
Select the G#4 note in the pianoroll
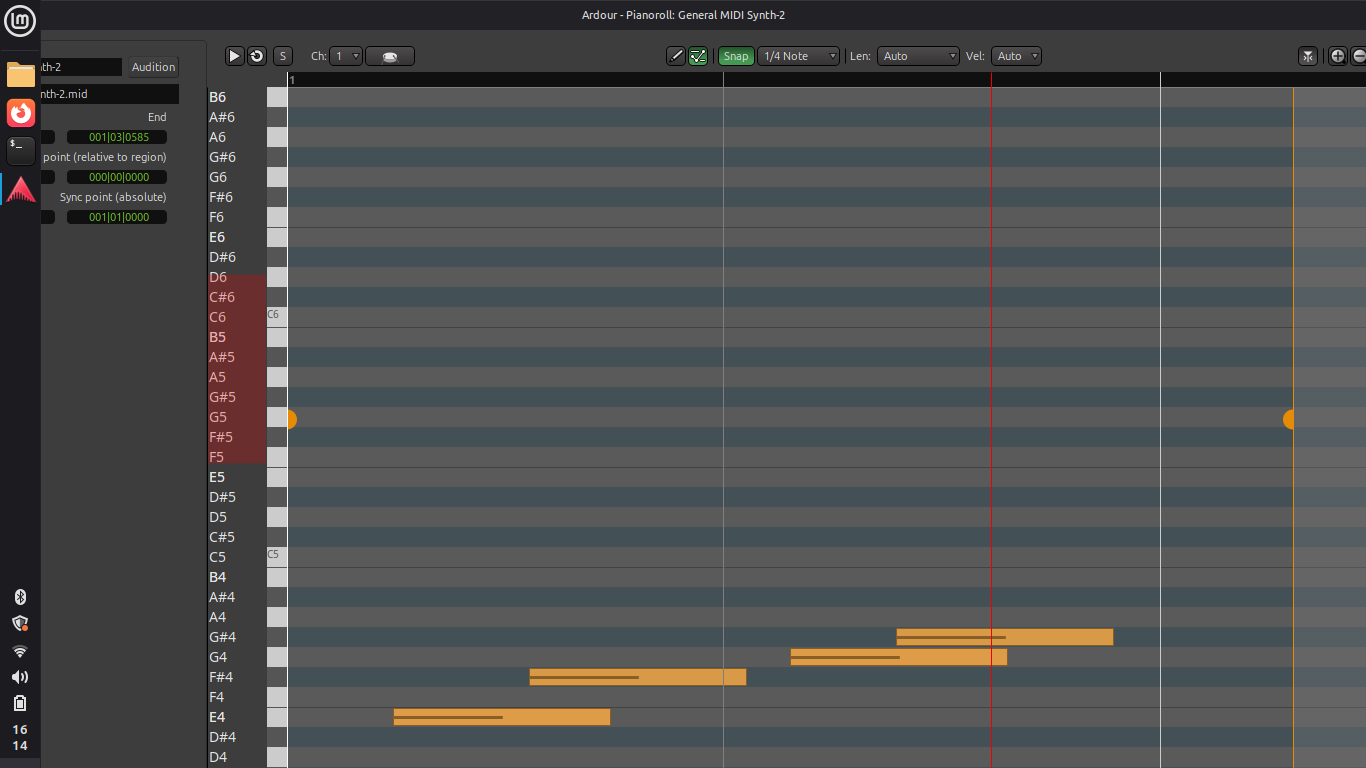(x=1004, y=637)
